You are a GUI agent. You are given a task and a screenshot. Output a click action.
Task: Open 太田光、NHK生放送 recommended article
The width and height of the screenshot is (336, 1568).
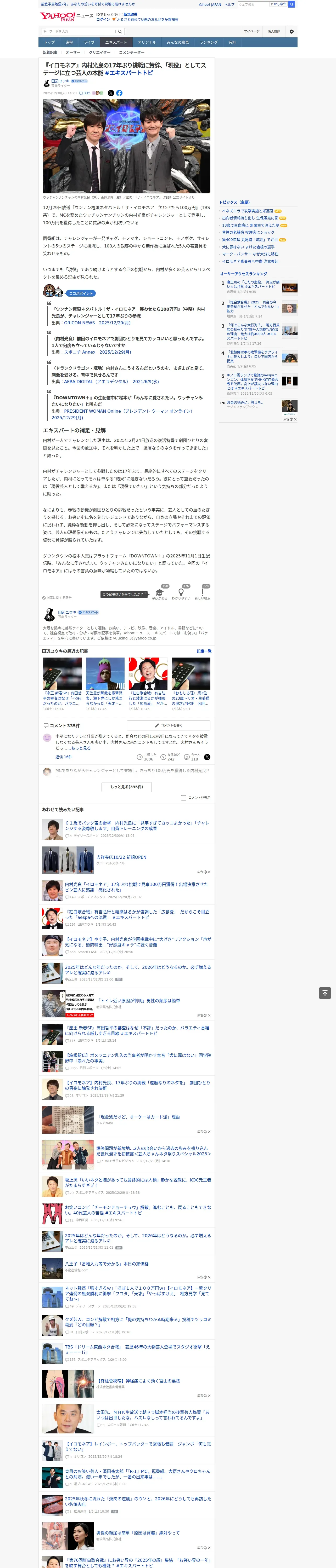click(153, 1415)
